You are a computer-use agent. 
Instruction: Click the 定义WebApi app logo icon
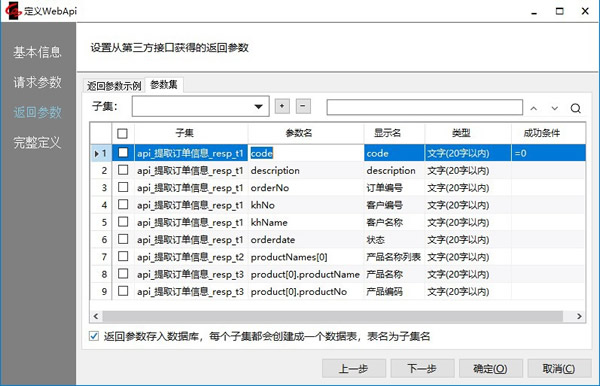point(13,11)
